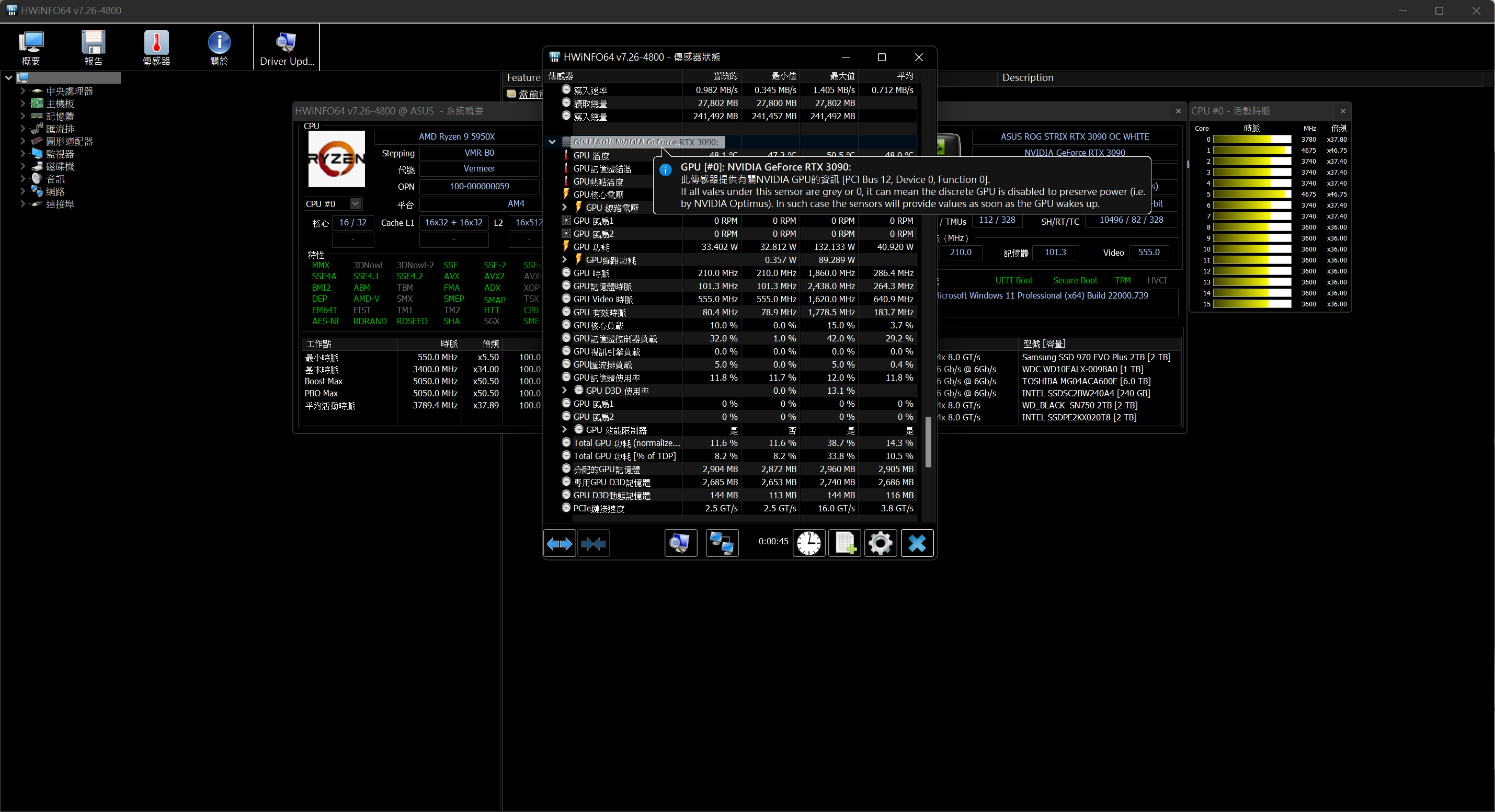The height and width of the screenshot is (812, 1495).
Task: Click the ASUS ROG STRIX RTX 3090 OC WHITE field
Action: [x=1074, y=137]
